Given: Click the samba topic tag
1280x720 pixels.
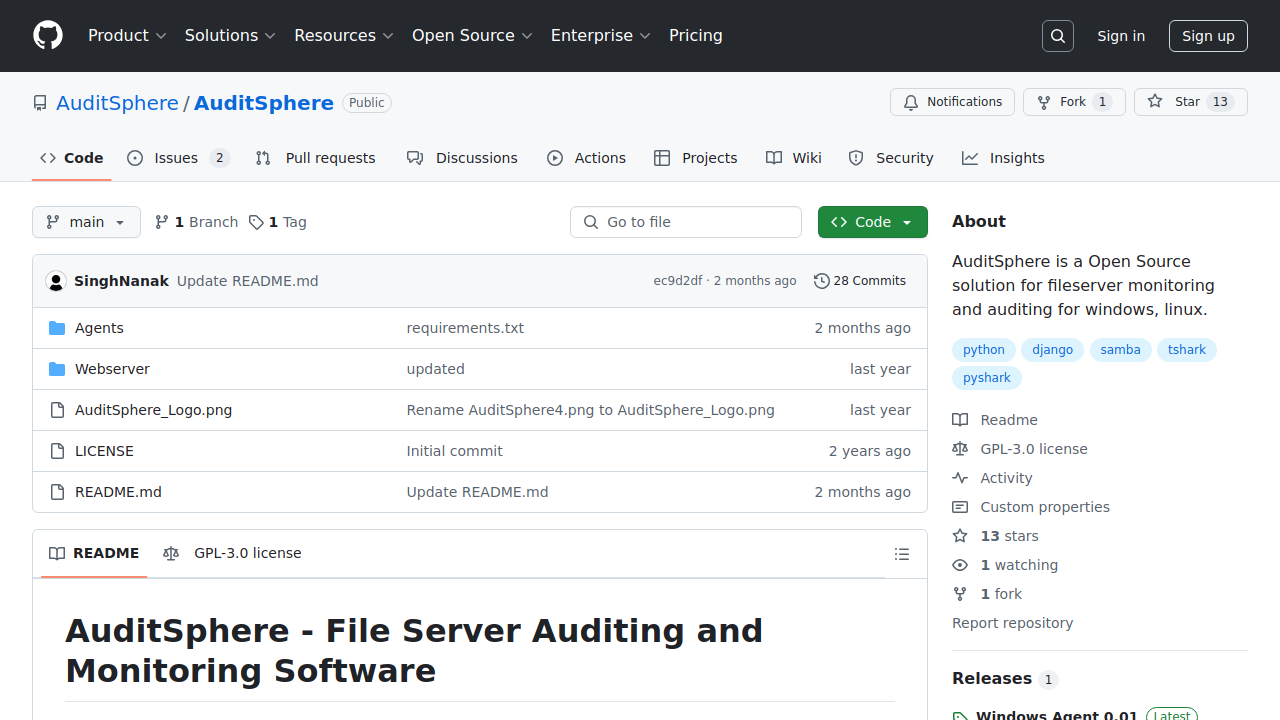Looking at the screenshot, I should point(1120,350).
